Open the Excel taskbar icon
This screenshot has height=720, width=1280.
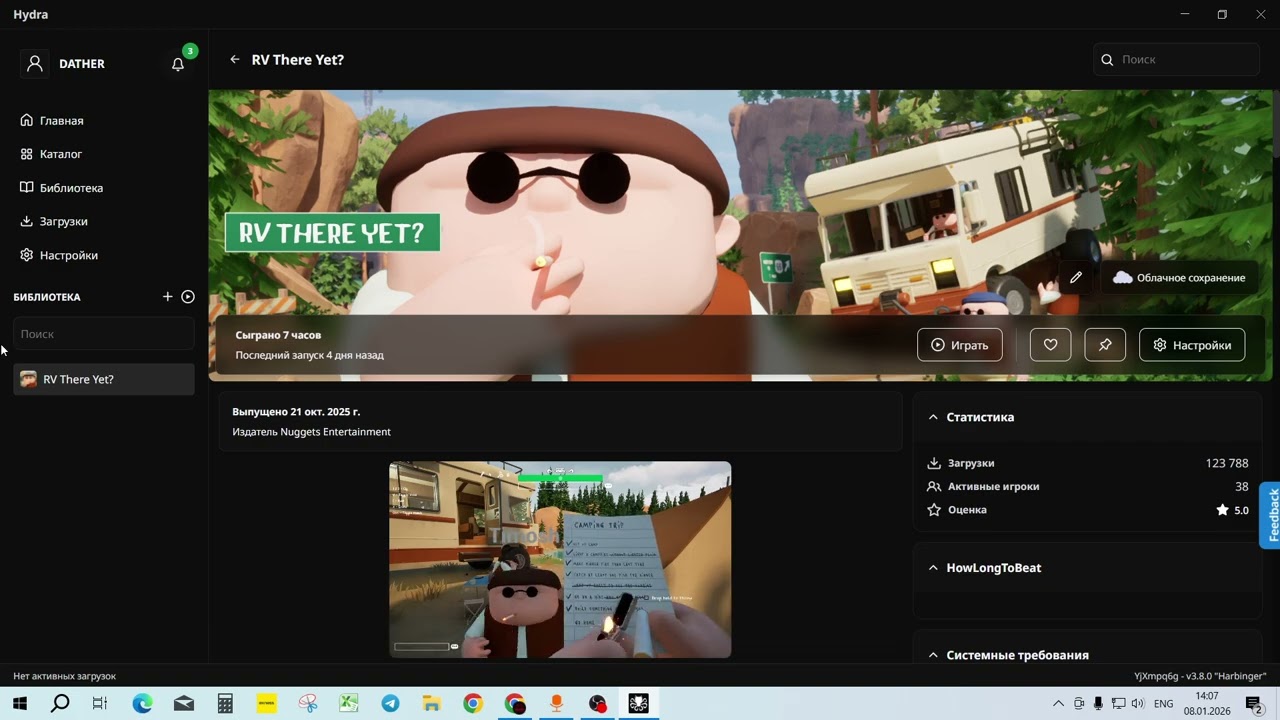[349, 704]
